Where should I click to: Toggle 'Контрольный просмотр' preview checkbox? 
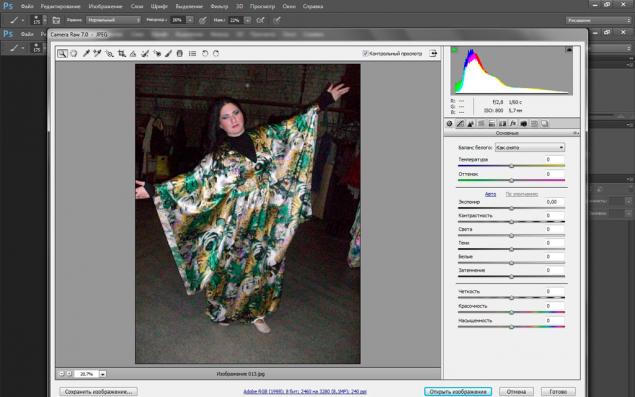click(365, 53)
